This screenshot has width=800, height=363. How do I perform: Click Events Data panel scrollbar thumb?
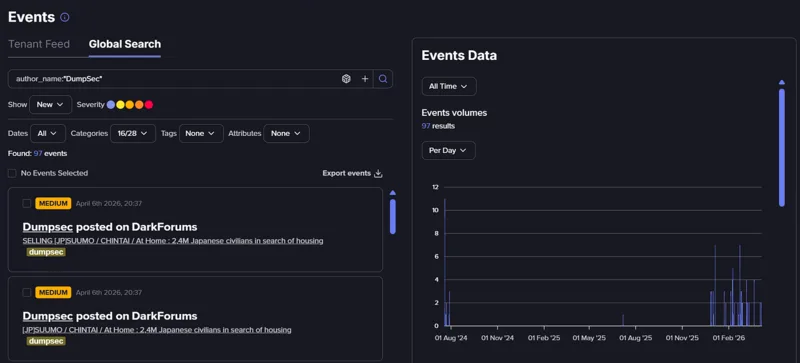782,148
